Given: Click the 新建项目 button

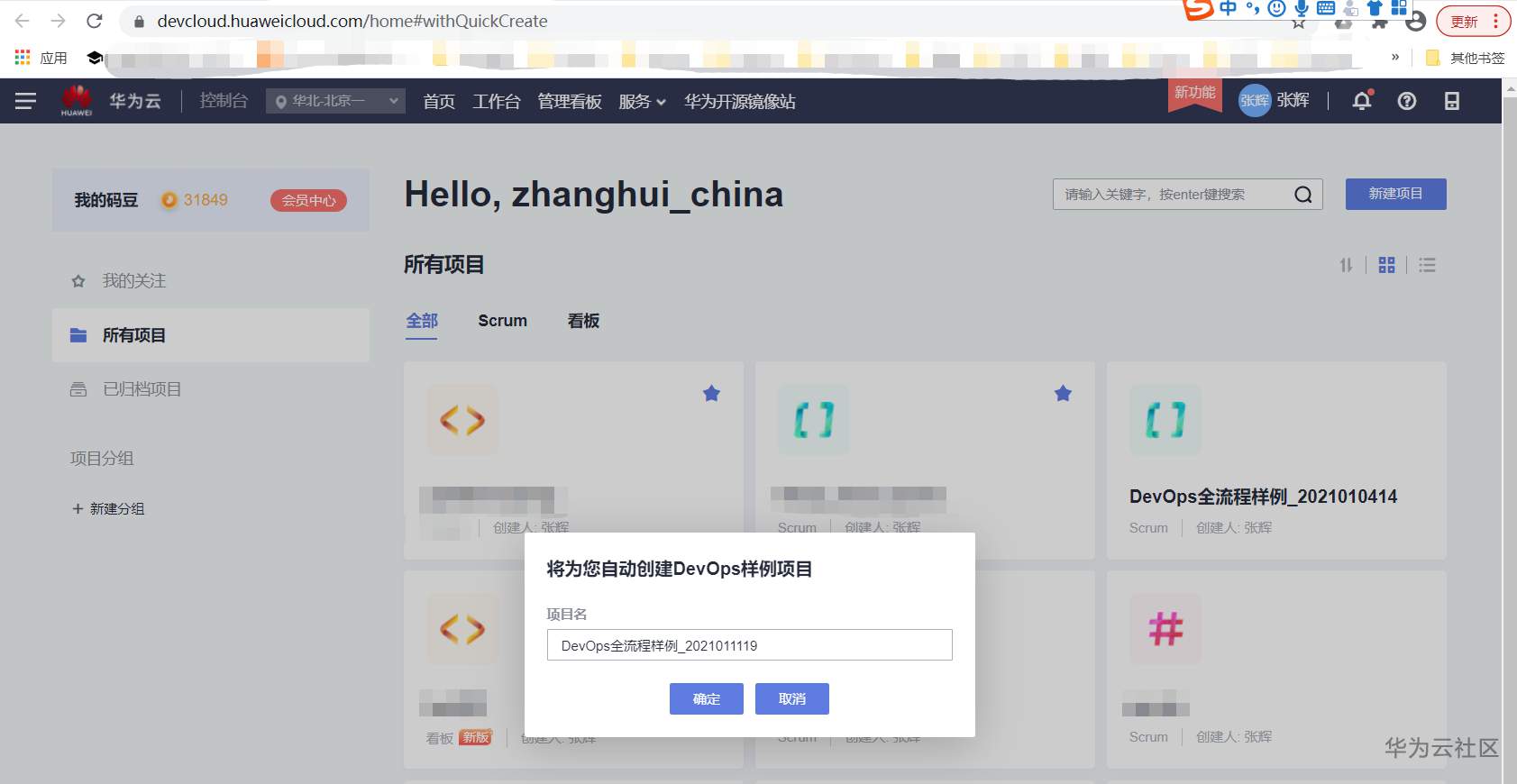Looking at the screenshot, I should pos(1396,194).
